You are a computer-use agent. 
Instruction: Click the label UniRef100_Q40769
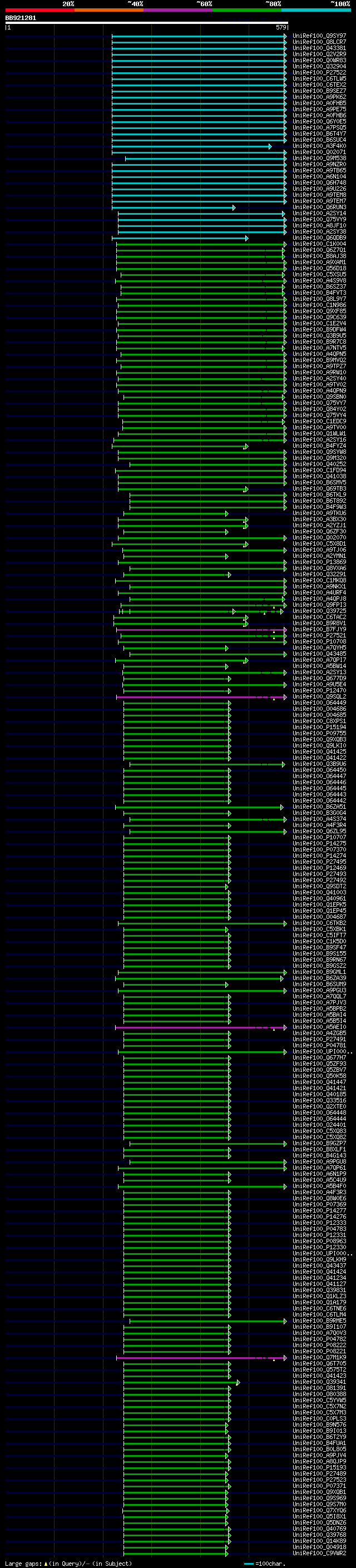(x=319, y=1529)
